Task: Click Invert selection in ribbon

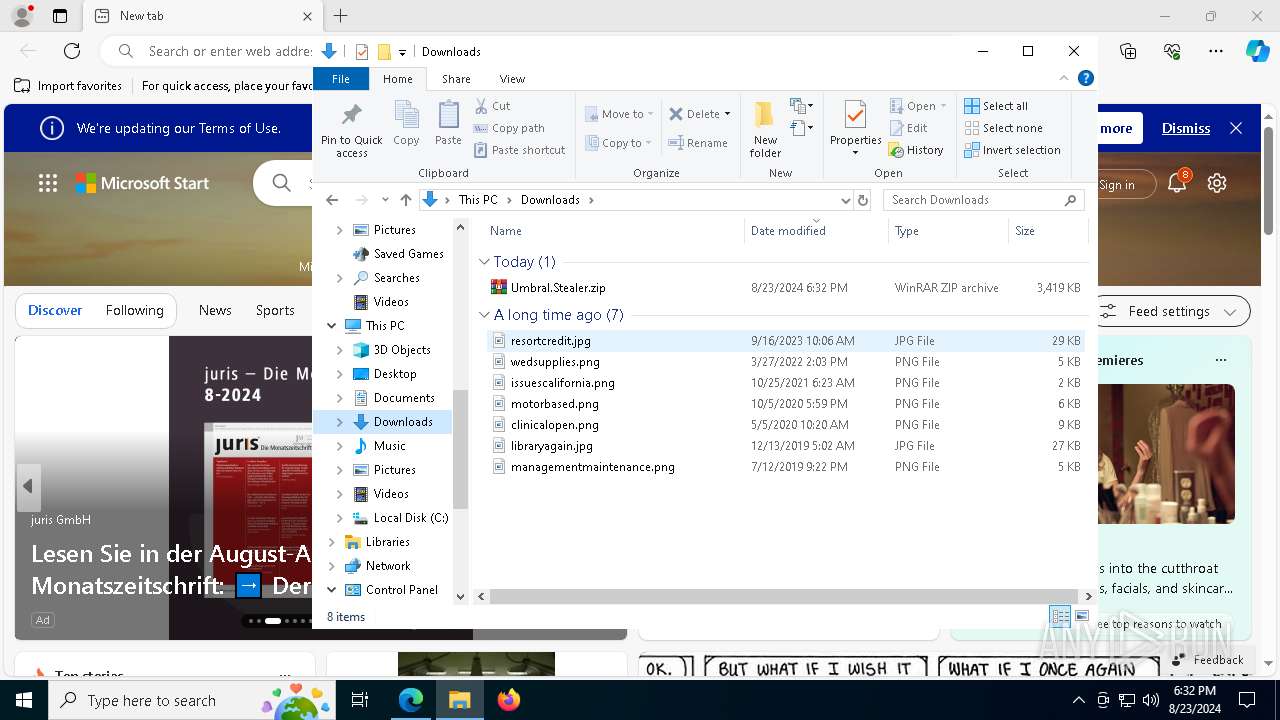Action: tap(1012, 150)
